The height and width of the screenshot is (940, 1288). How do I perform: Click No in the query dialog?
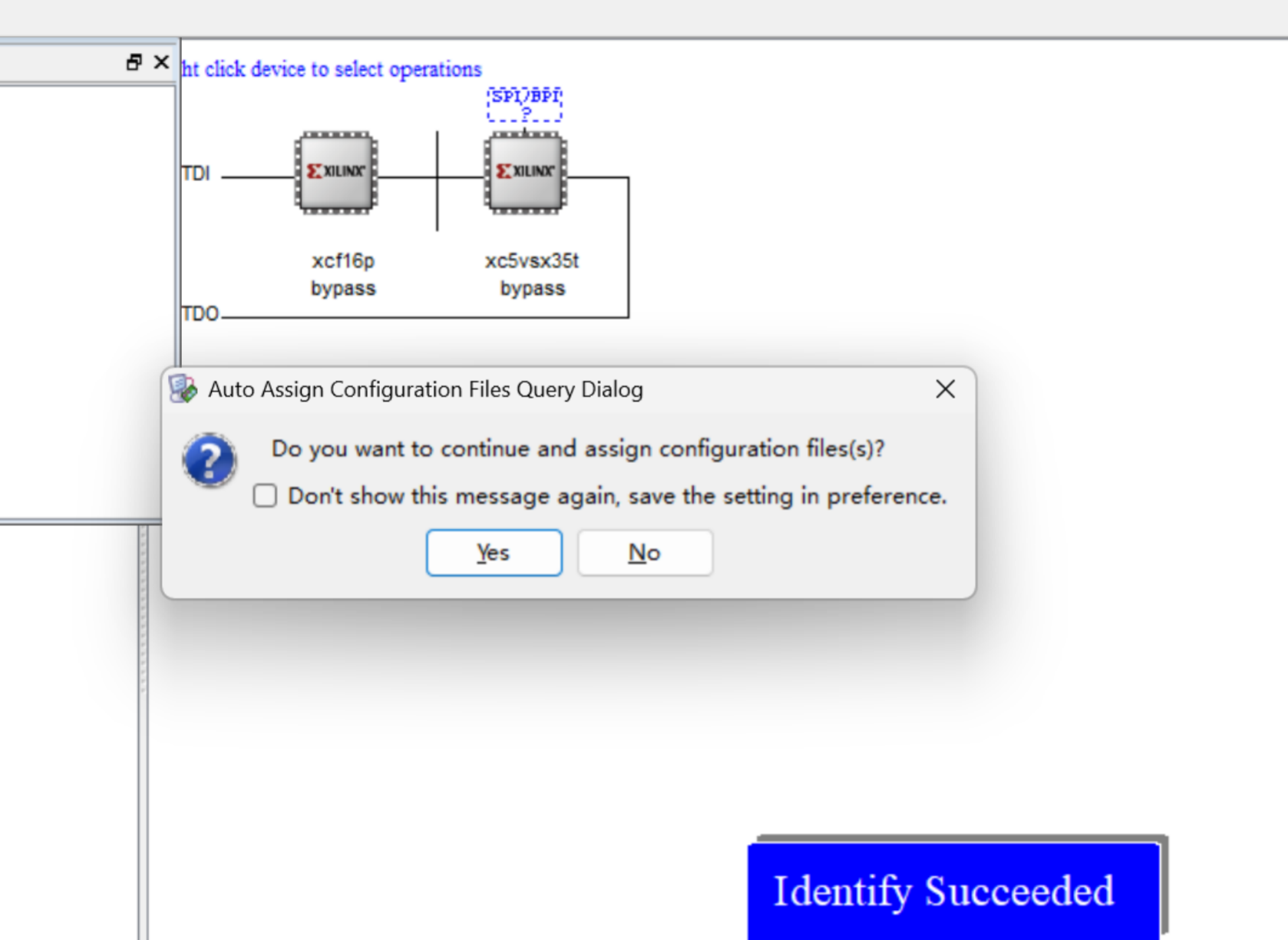tap(645, 552)
